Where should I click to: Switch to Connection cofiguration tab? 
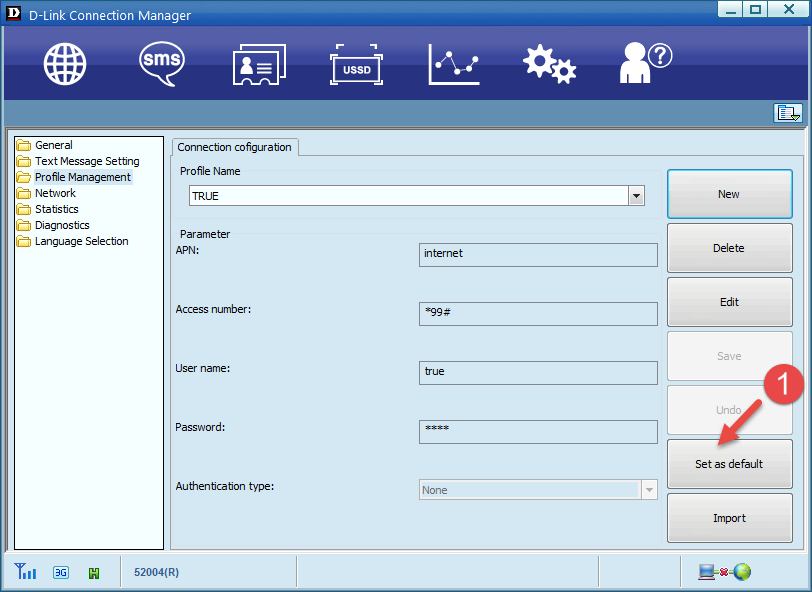(235, 147)
